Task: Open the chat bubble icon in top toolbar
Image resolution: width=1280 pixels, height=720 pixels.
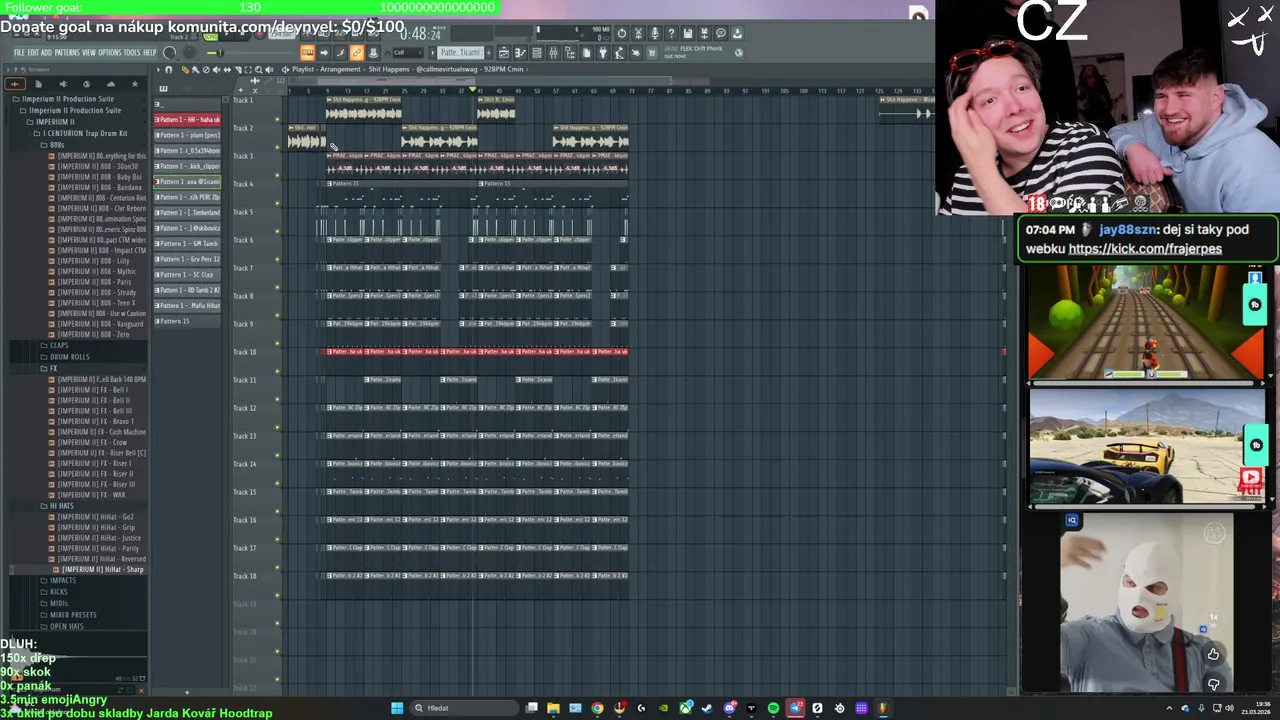Action: pos(721,33)
